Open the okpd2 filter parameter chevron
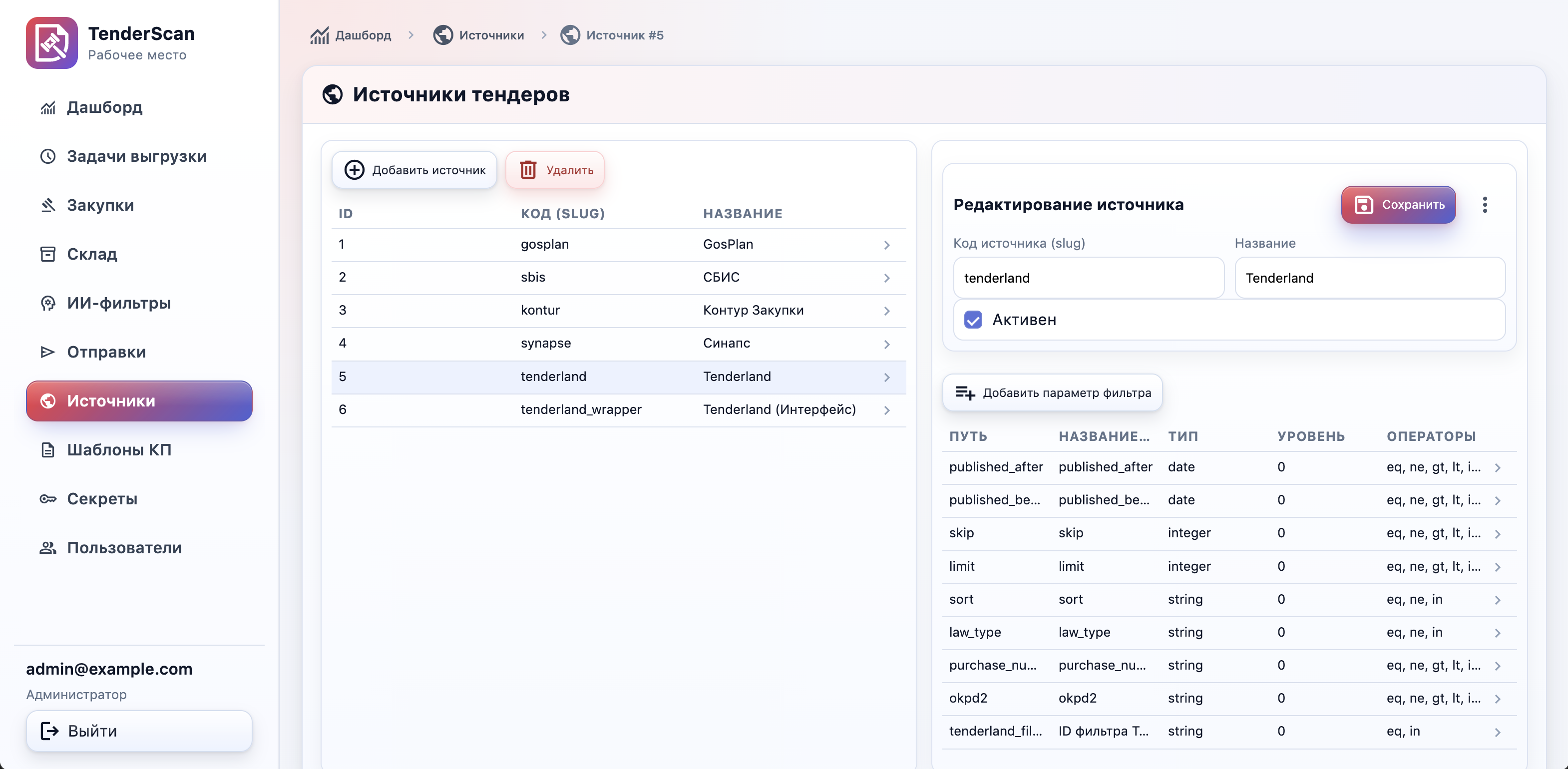 click(1497, 699)
